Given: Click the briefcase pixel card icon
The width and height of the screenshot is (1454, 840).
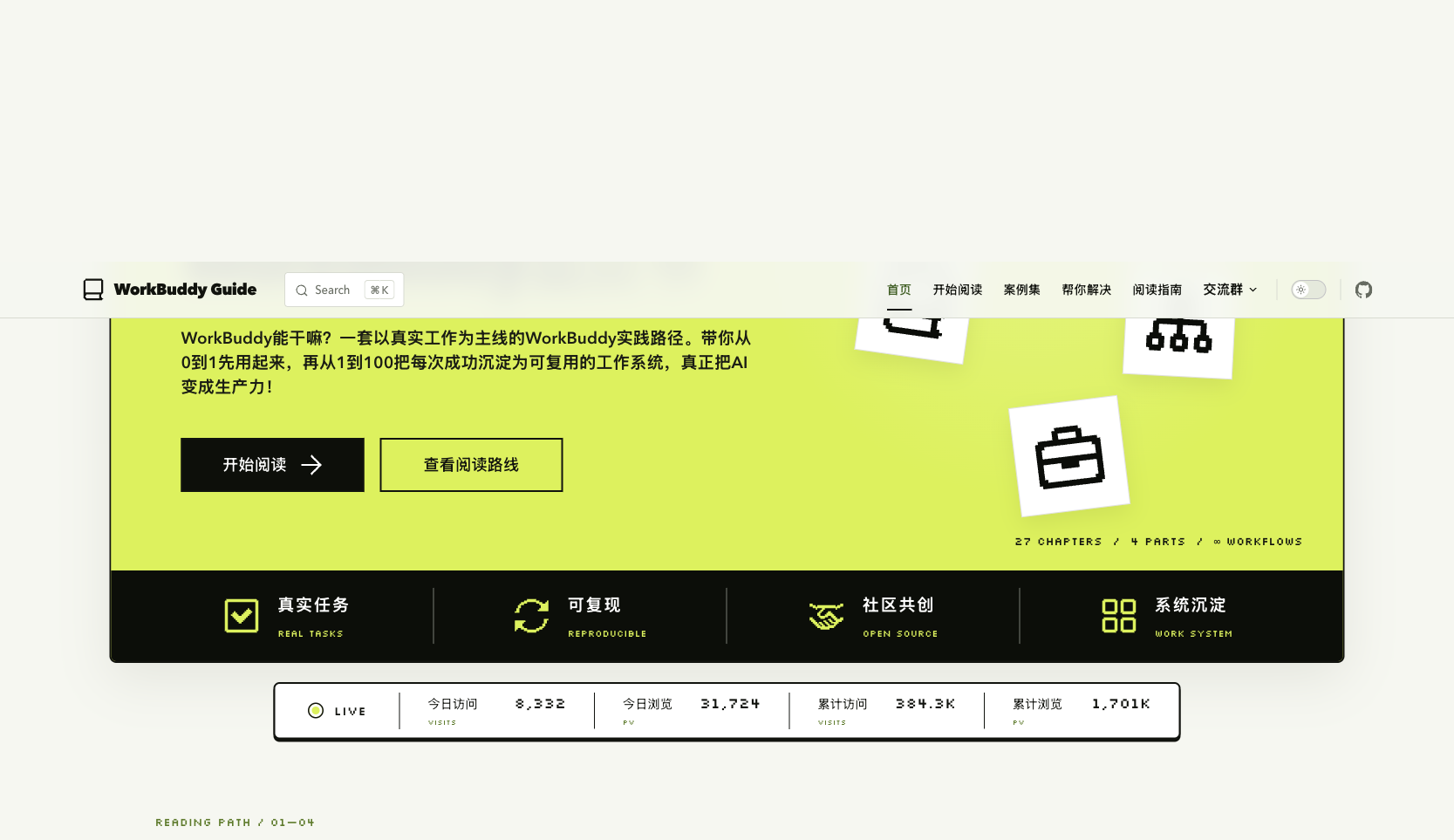Looking at the screenshot, I should coord(1069,457).
